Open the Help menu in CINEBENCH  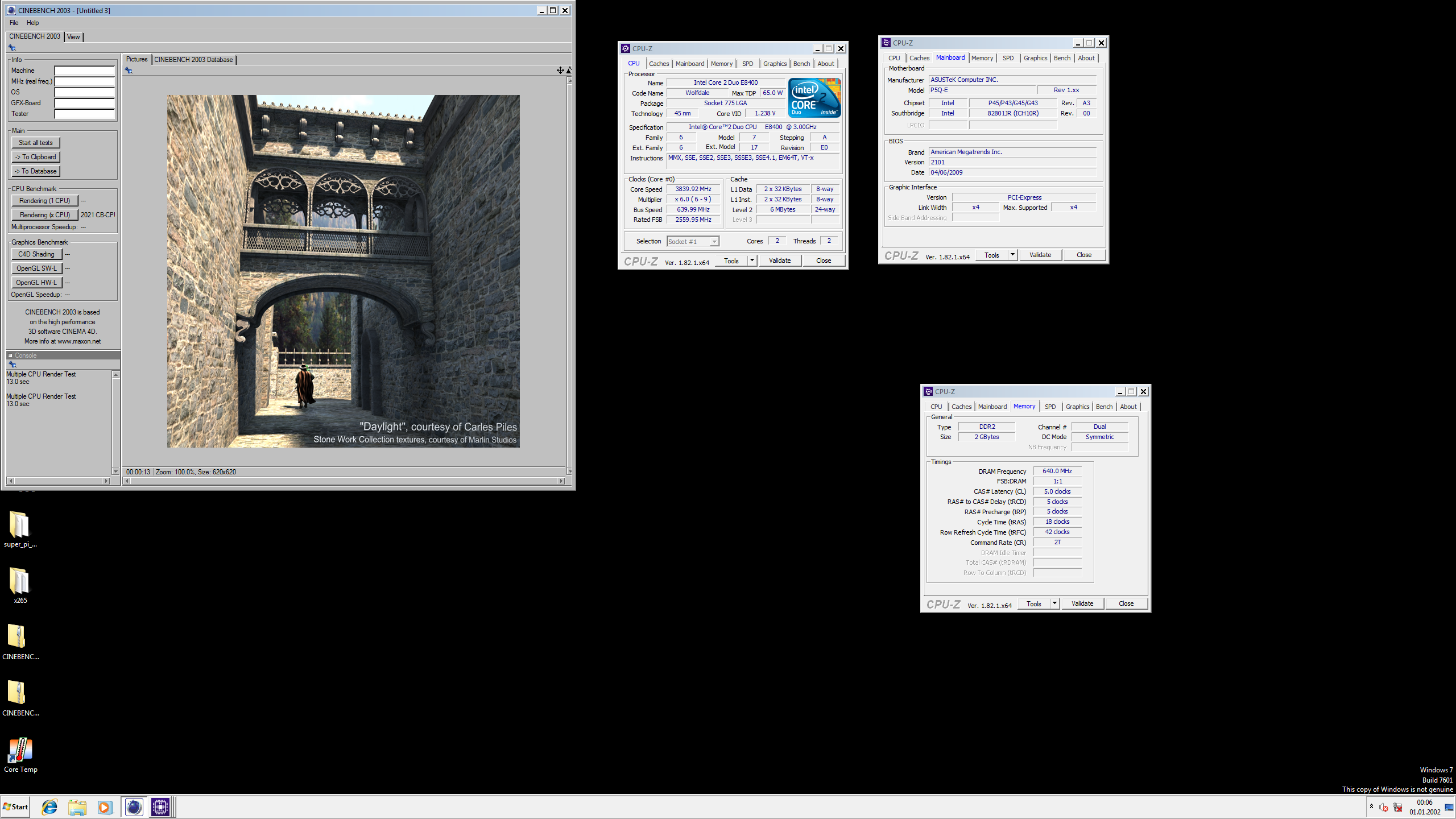click(x=32, y=23)
